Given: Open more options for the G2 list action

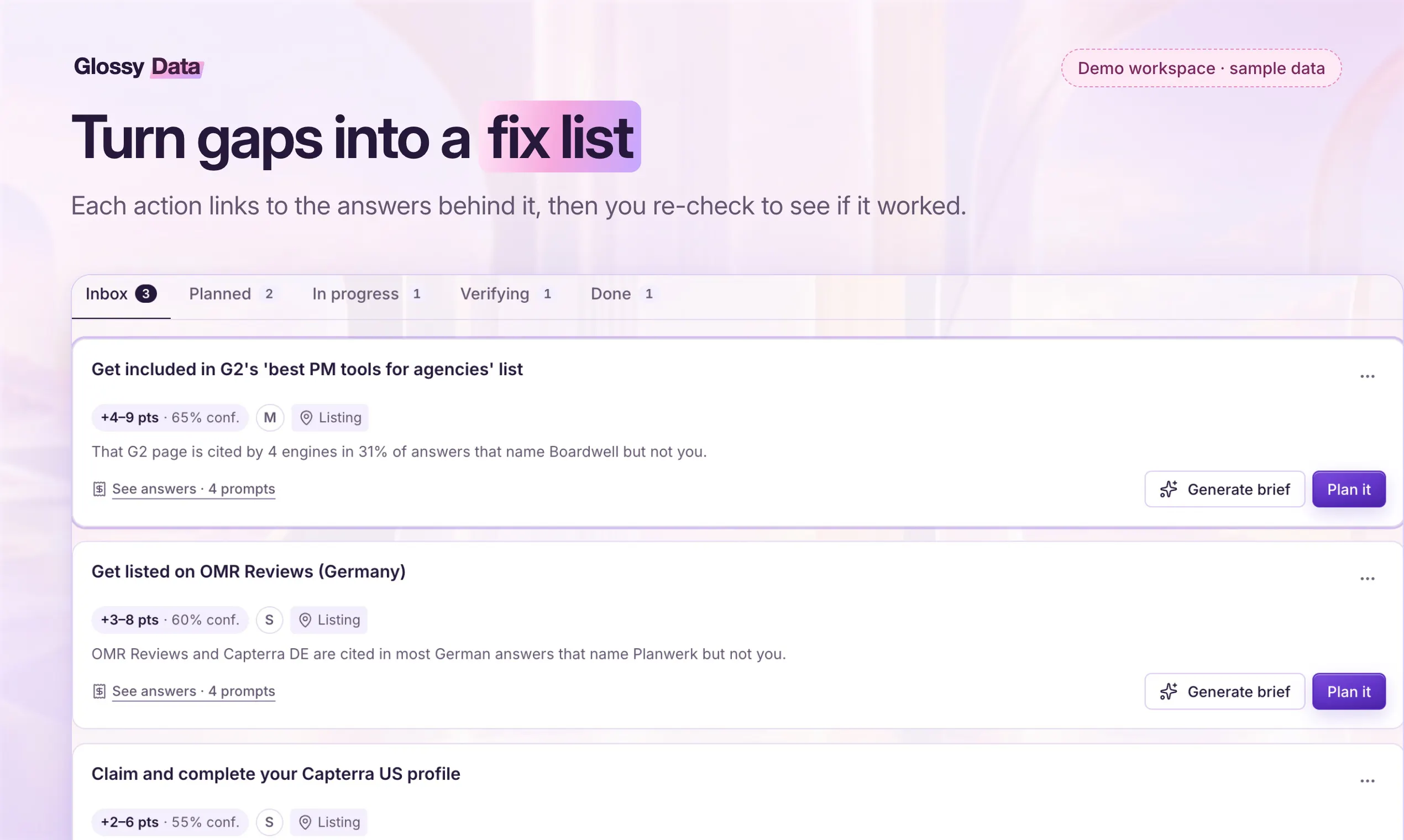Looking at the screenshot, I should point(1367,376).
